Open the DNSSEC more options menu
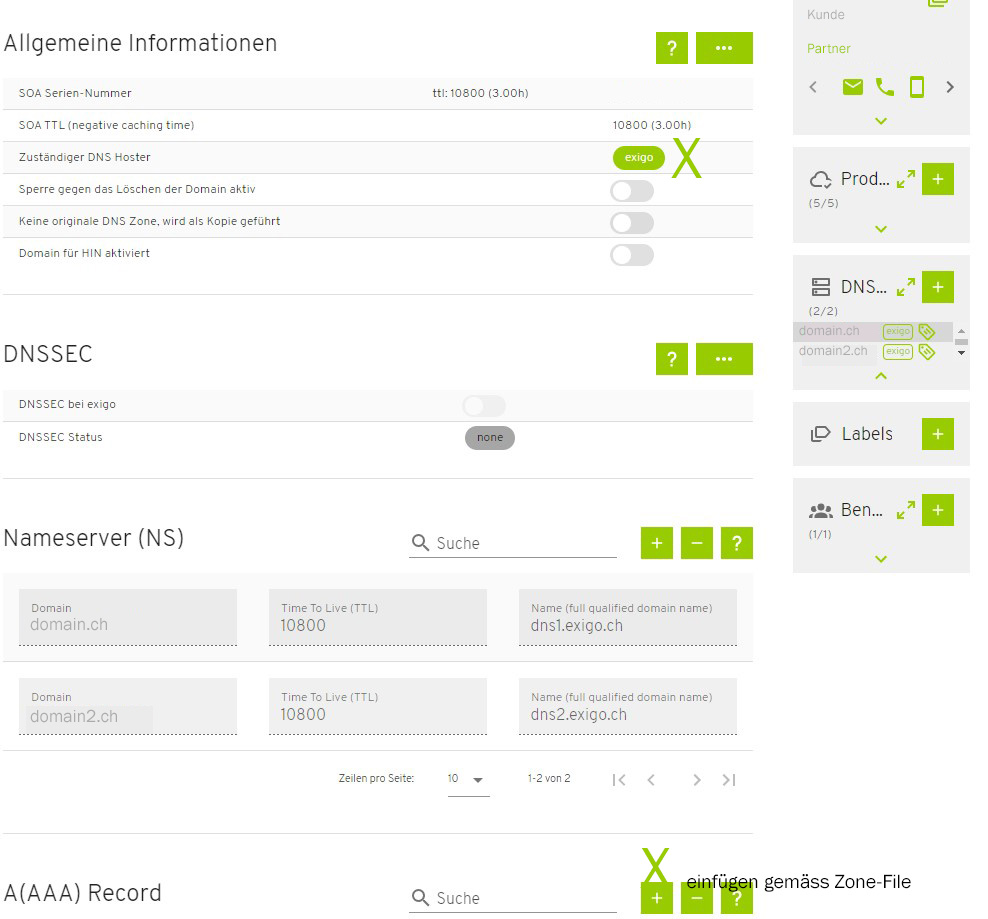The width and height of the screenshot is (988, 919). (724, 359)
